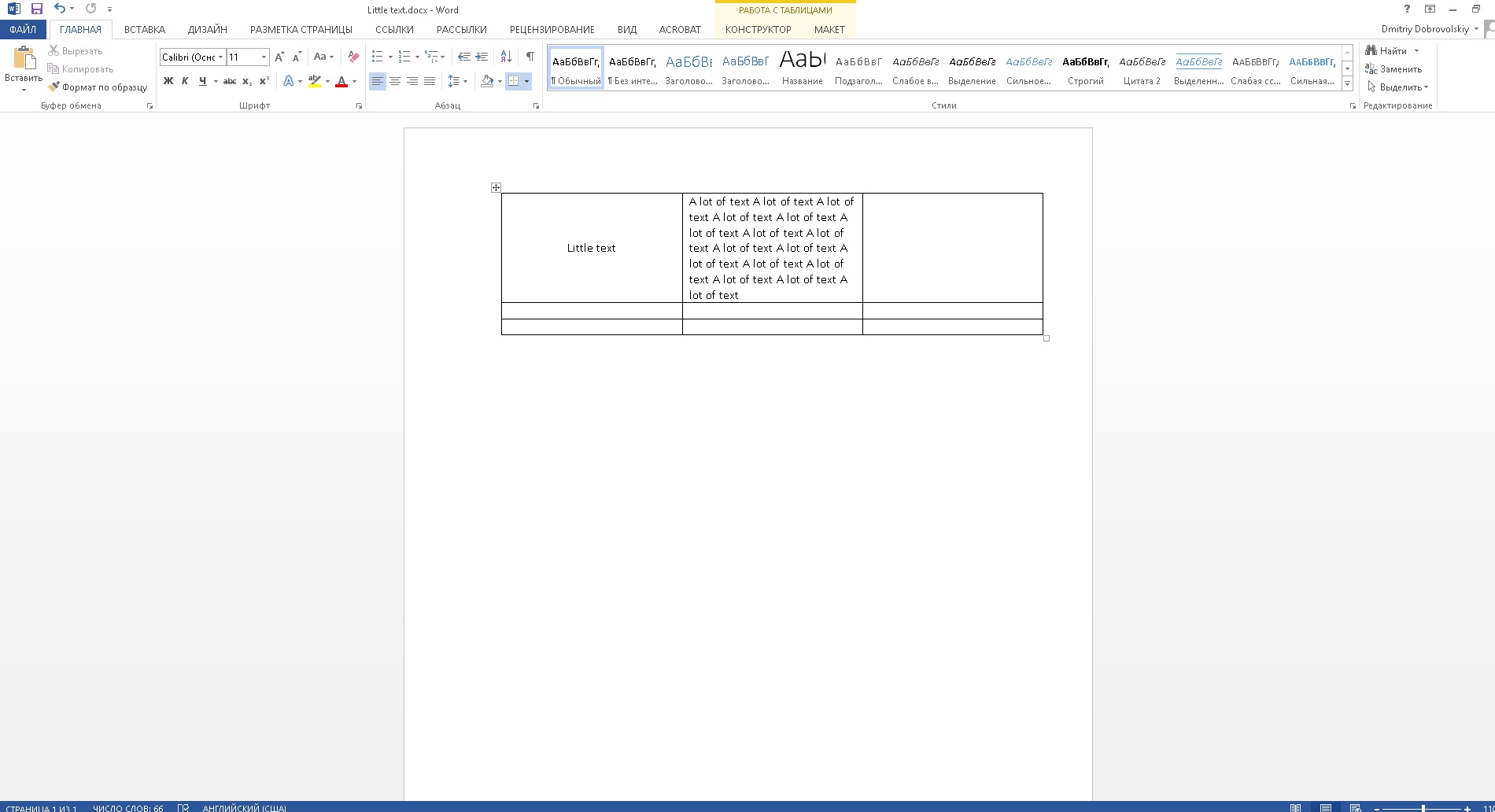The width and height of the screenshot is (1495, 812).
Task: Switch to the ВСТАВКА tab
Action: pyautogui.click(x=145, y=29)
